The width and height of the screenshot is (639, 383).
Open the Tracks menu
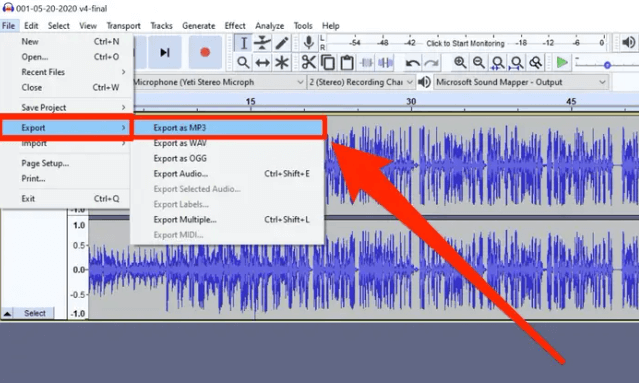161,26
